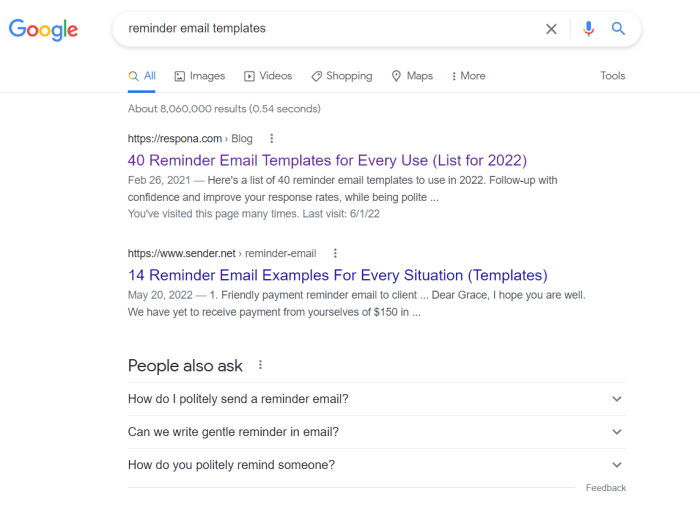Expand 'Can we write gentle reminder in email?'
The height and width of the screenshot is (510, 700).
point(377,432)
